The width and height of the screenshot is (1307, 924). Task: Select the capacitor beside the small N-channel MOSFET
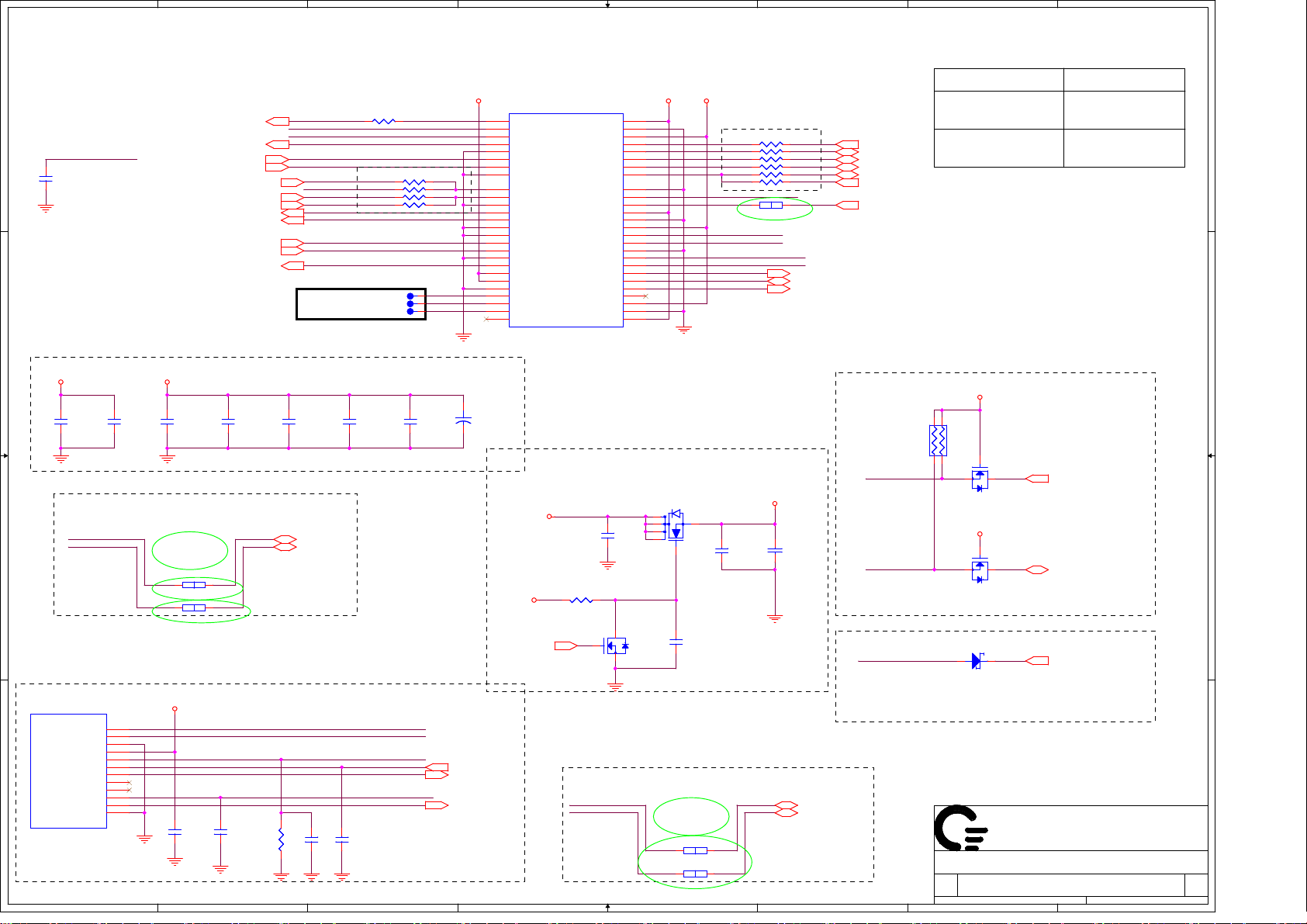(x=676, y=642)
